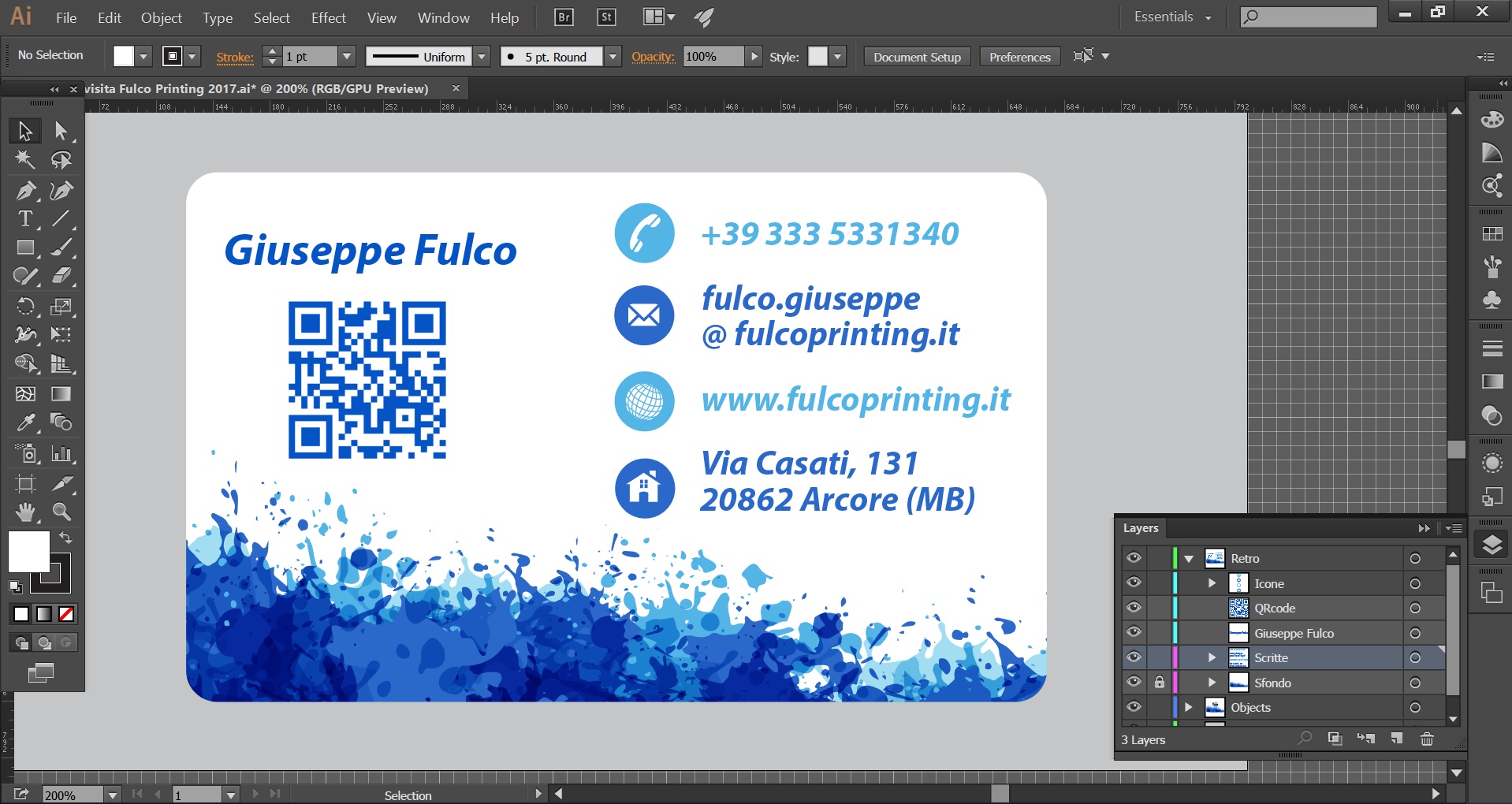Click the Style swatch box
Screen dimensions: 1512x804
pyautogui.click(x=818, y=56)
